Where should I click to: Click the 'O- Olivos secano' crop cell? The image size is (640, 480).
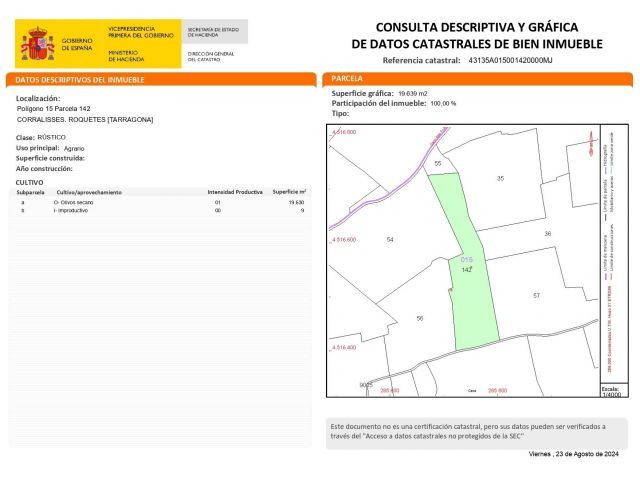coord(73,202)
